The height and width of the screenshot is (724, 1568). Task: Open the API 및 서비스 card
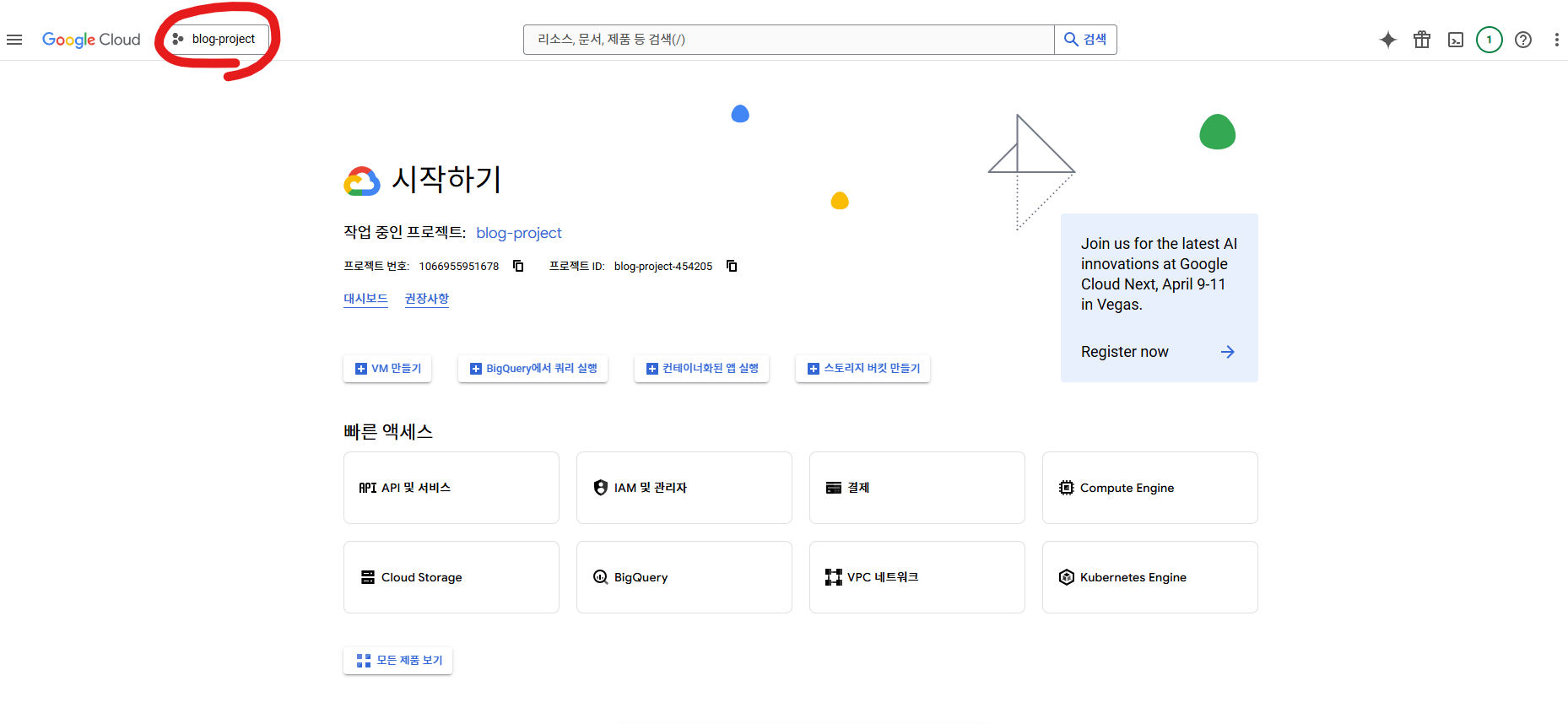[451, 488]
